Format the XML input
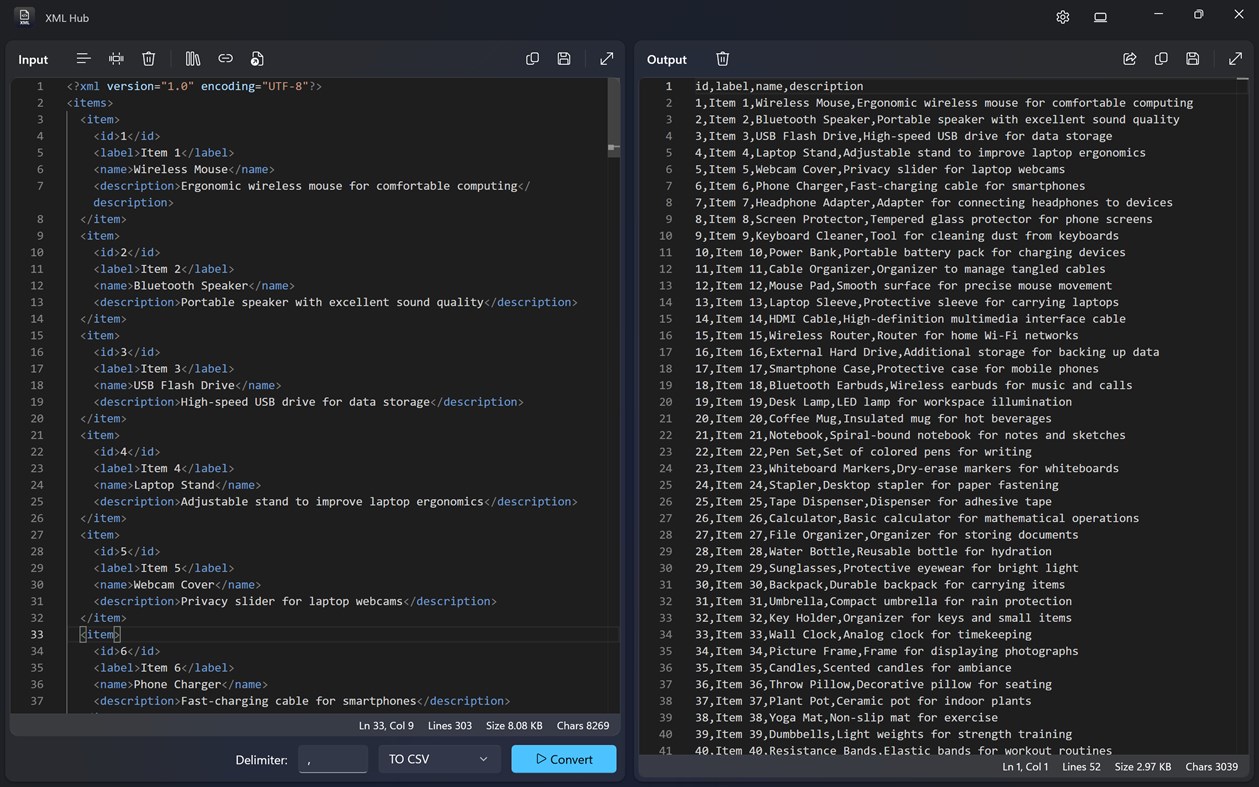The height and width of the screenshot is (787, 1259). (83, 58)
